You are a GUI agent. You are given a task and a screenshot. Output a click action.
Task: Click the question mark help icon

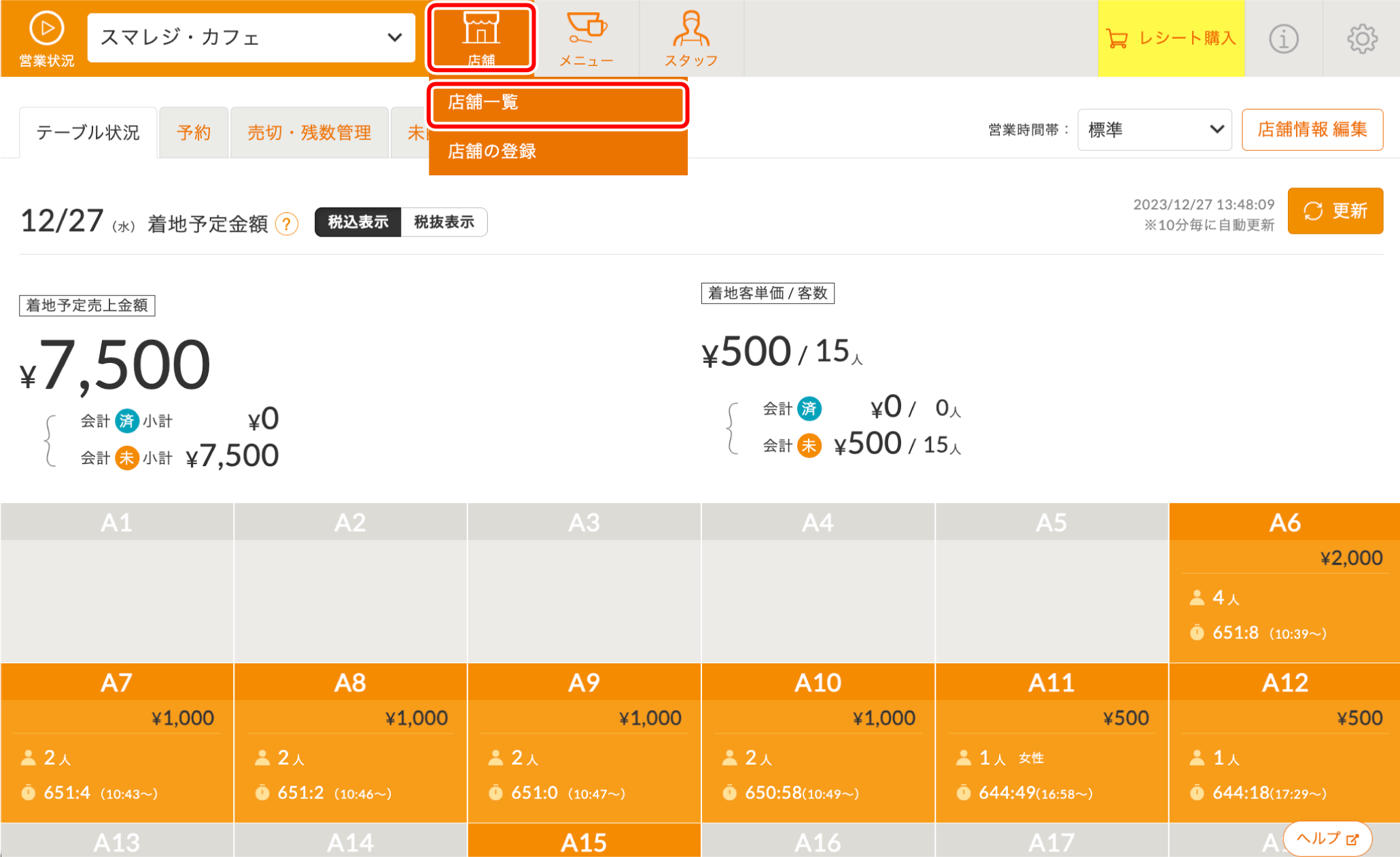point(287,224)
